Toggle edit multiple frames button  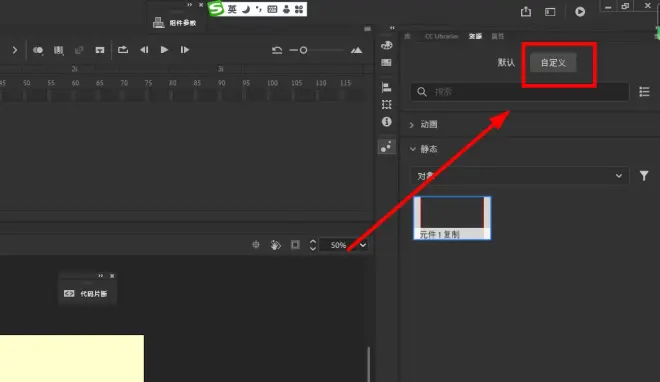point(59,50)
